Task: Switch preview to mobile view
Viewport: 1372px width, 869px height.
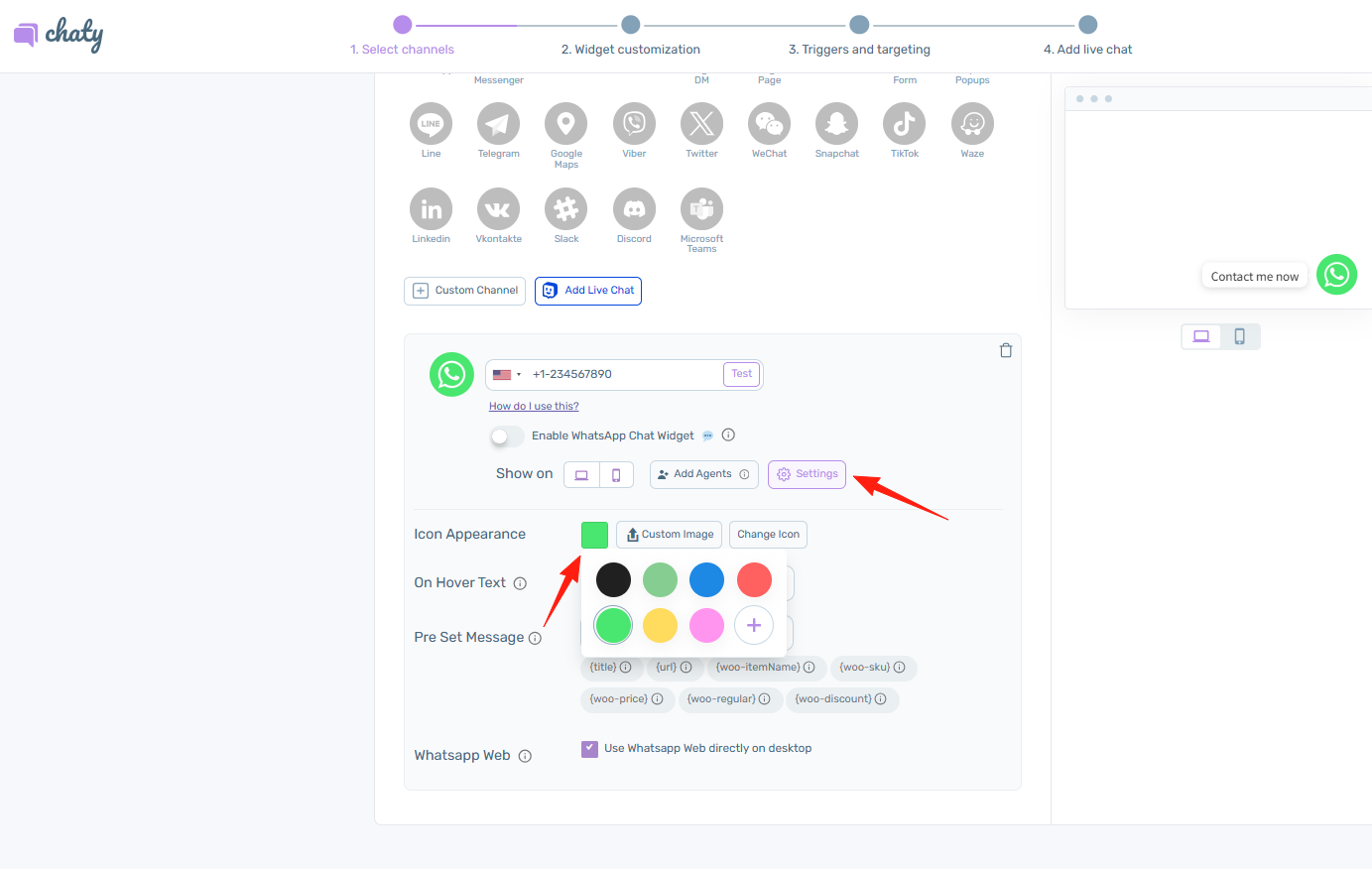Action: point(1240,336)
